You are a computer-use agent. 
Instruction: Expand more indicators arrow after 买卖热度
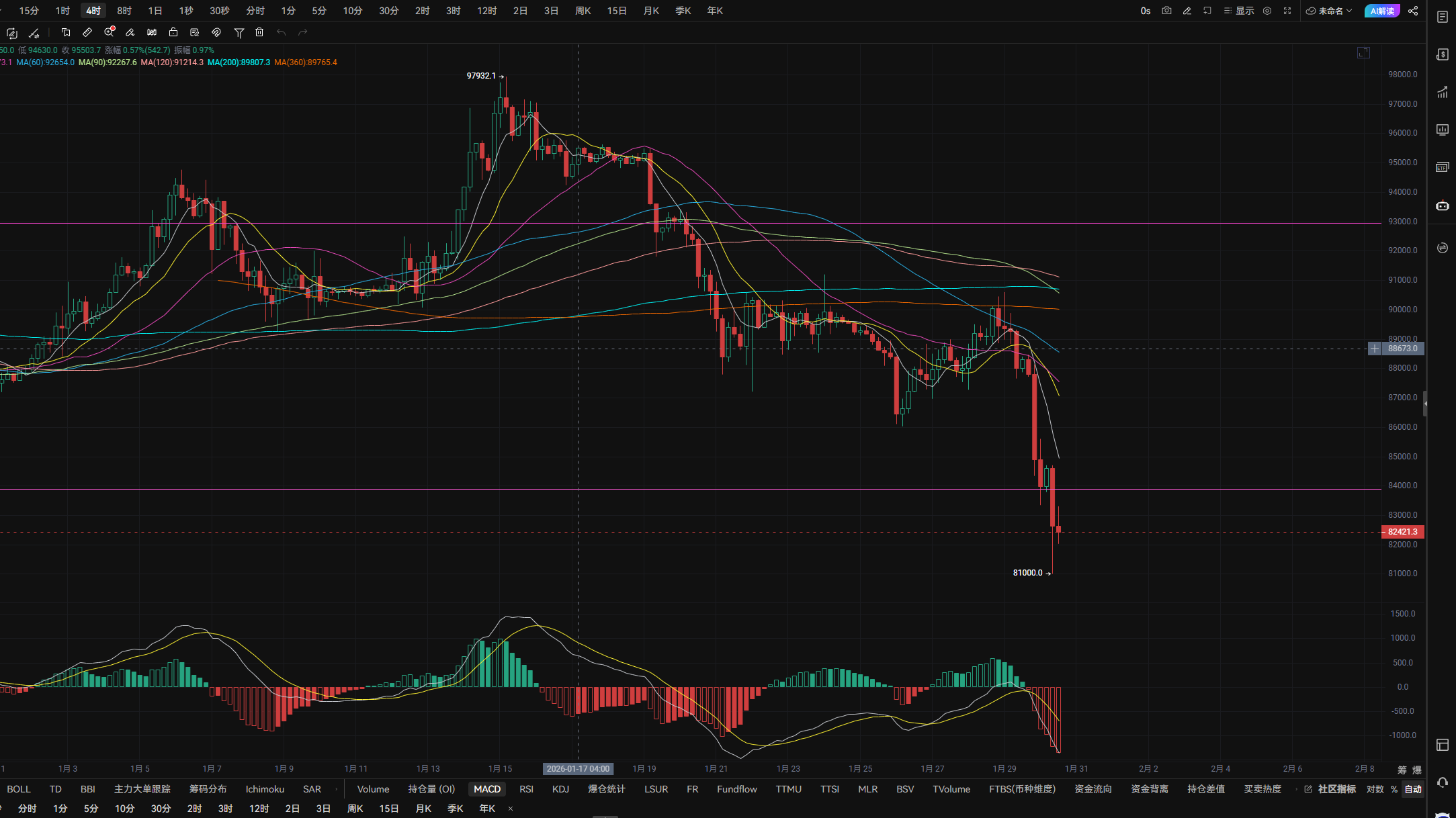coord(1296,789)
